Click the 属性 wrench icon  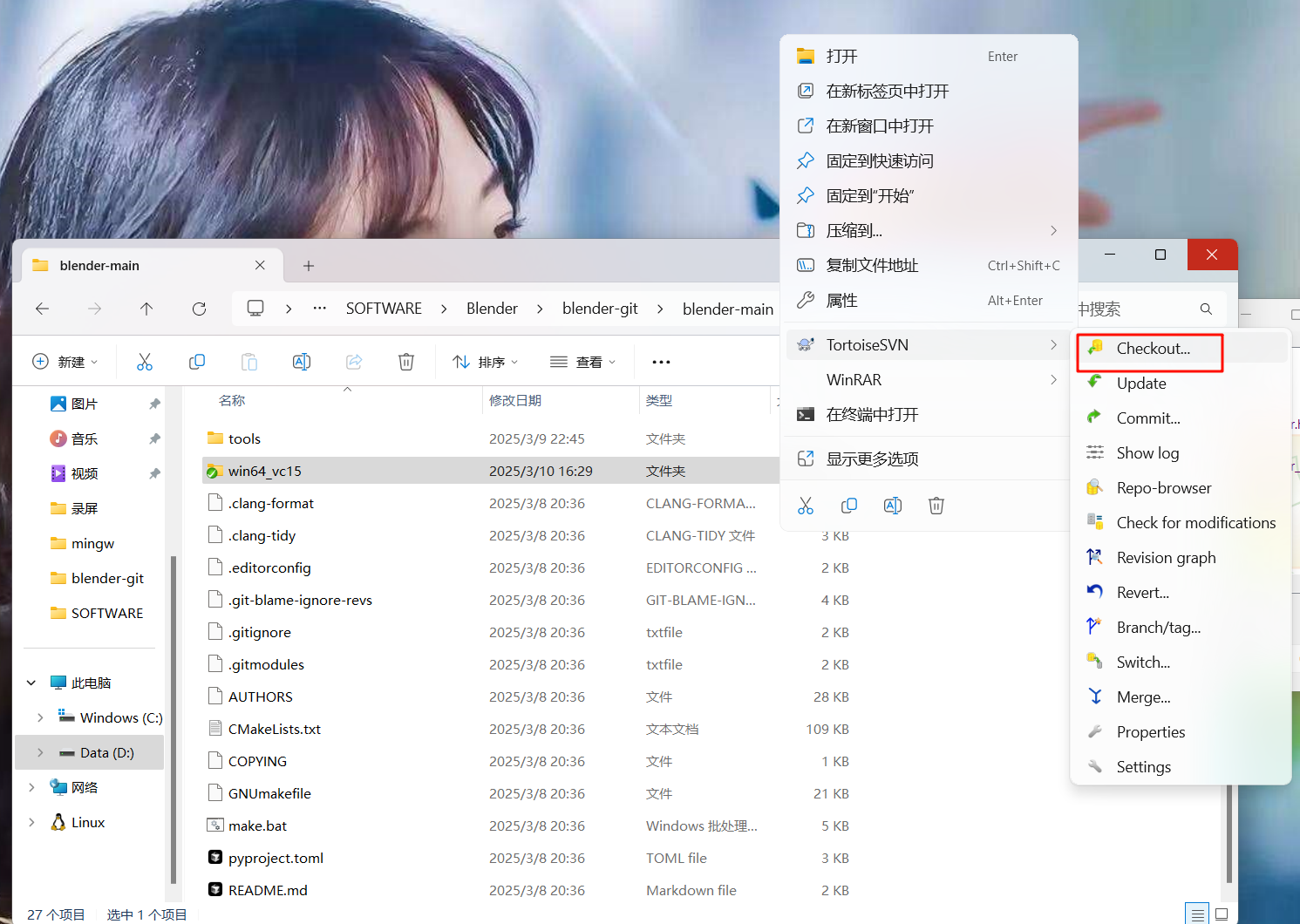[x=806, y=300]
